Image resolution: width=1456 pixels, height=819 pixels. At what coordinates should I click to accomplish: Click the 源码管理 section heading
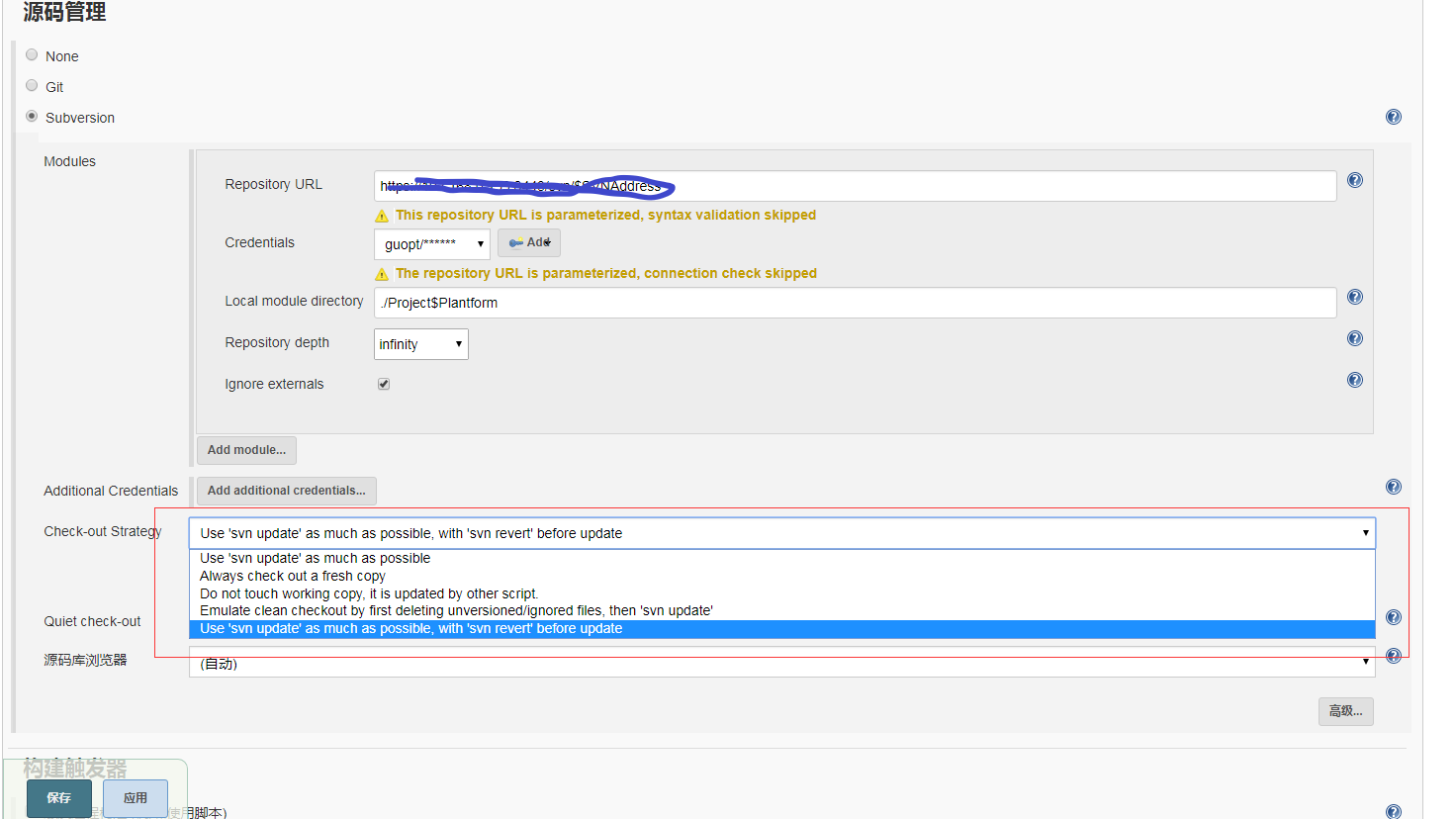coord(65,12)
